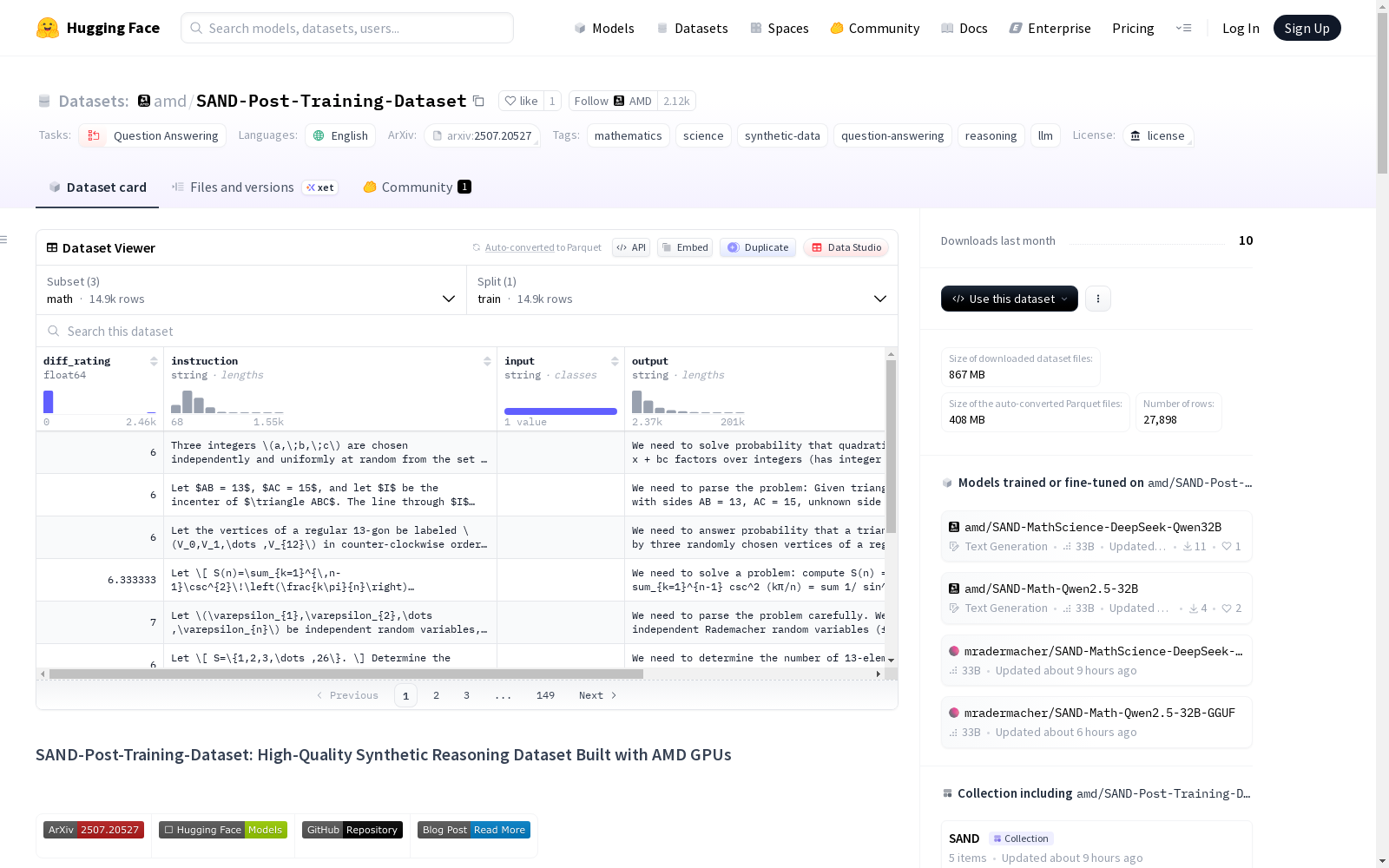Open the arxiv:2507.20527 tag

coord(482,135)
